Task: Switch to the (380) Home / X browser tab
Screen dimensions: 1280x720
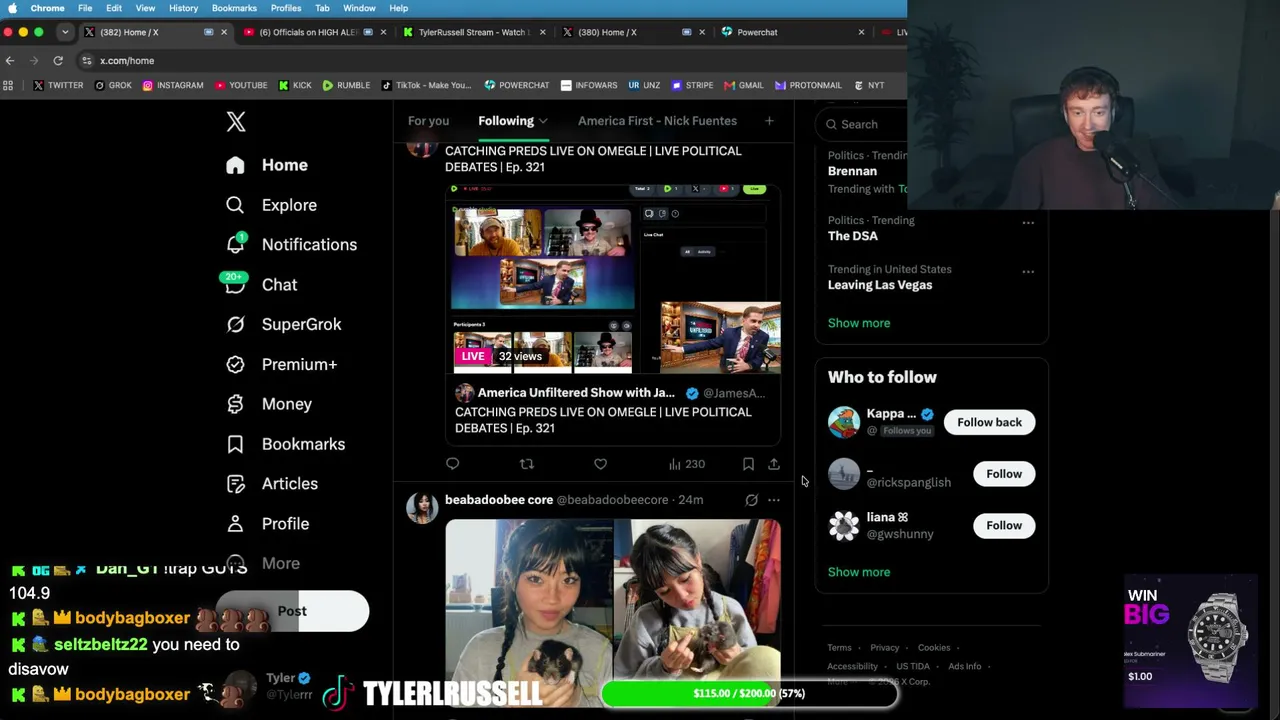Action: [633, 32]
